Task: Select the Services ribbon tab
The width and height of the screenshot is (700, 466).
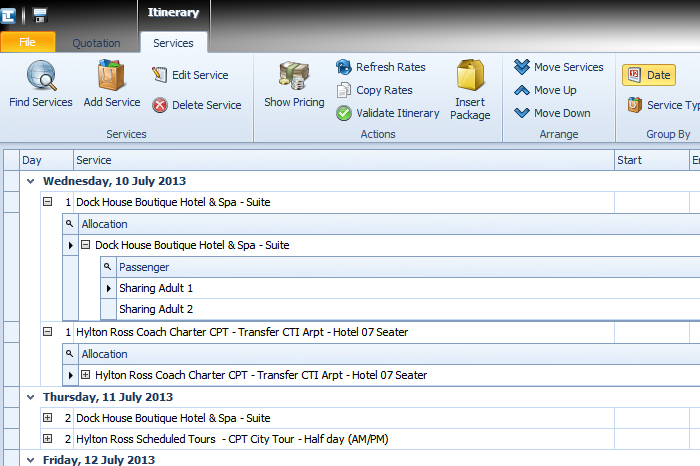Action: 173,43
